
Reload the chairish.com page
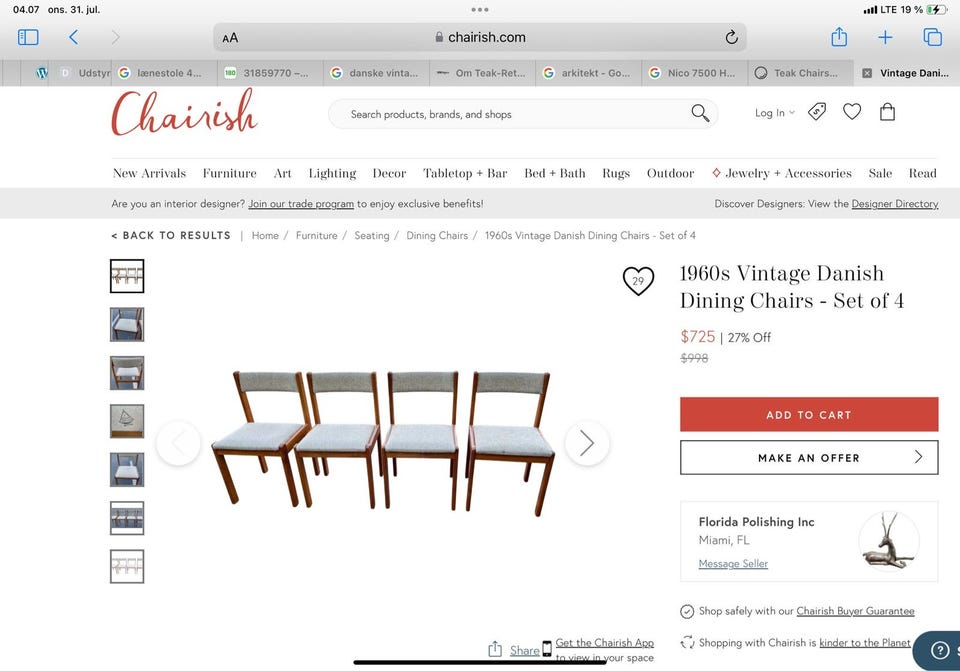(731, 37)
